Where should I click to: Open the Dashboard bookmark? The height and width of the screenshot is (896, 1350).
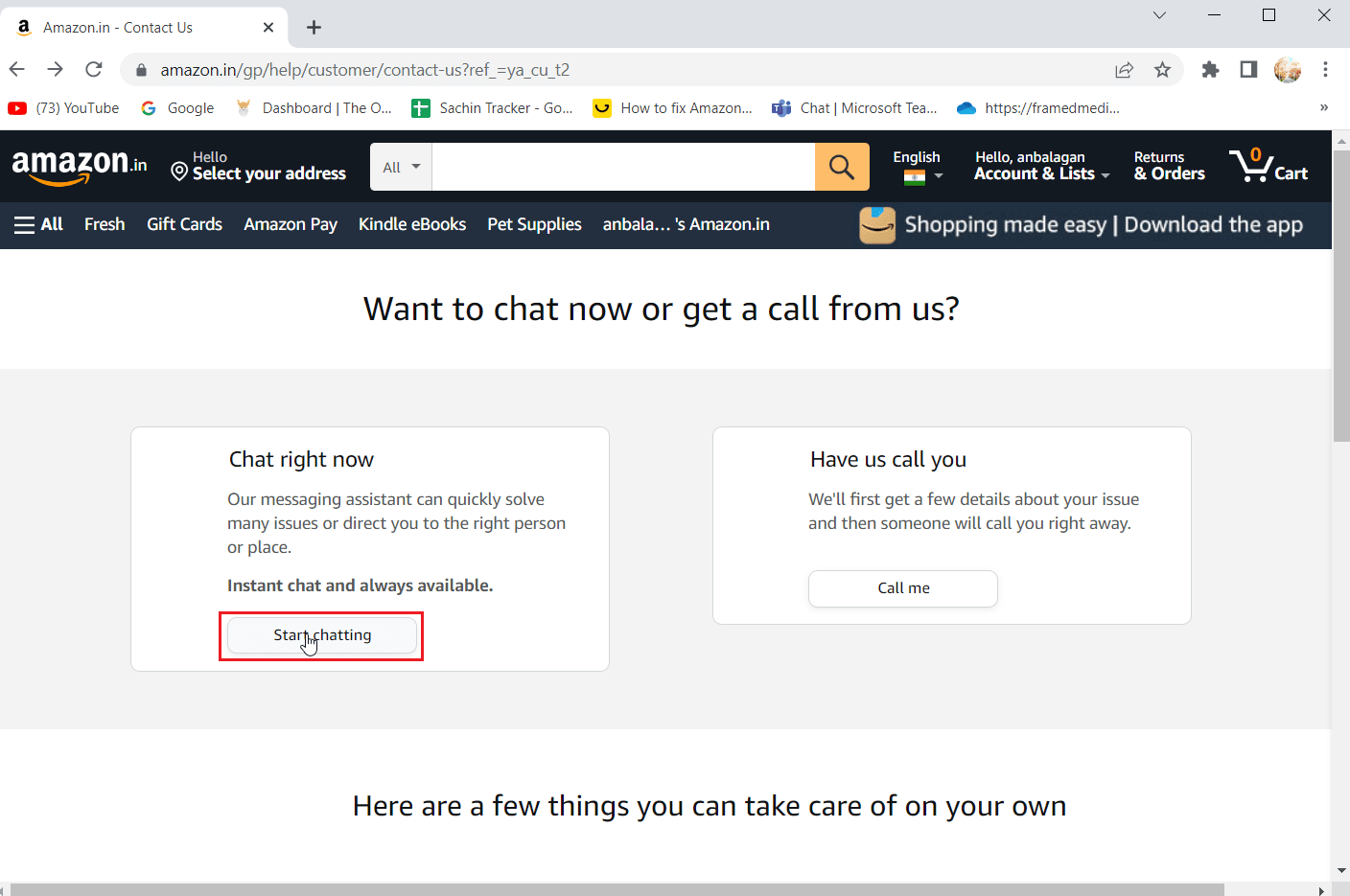(314, 108)
